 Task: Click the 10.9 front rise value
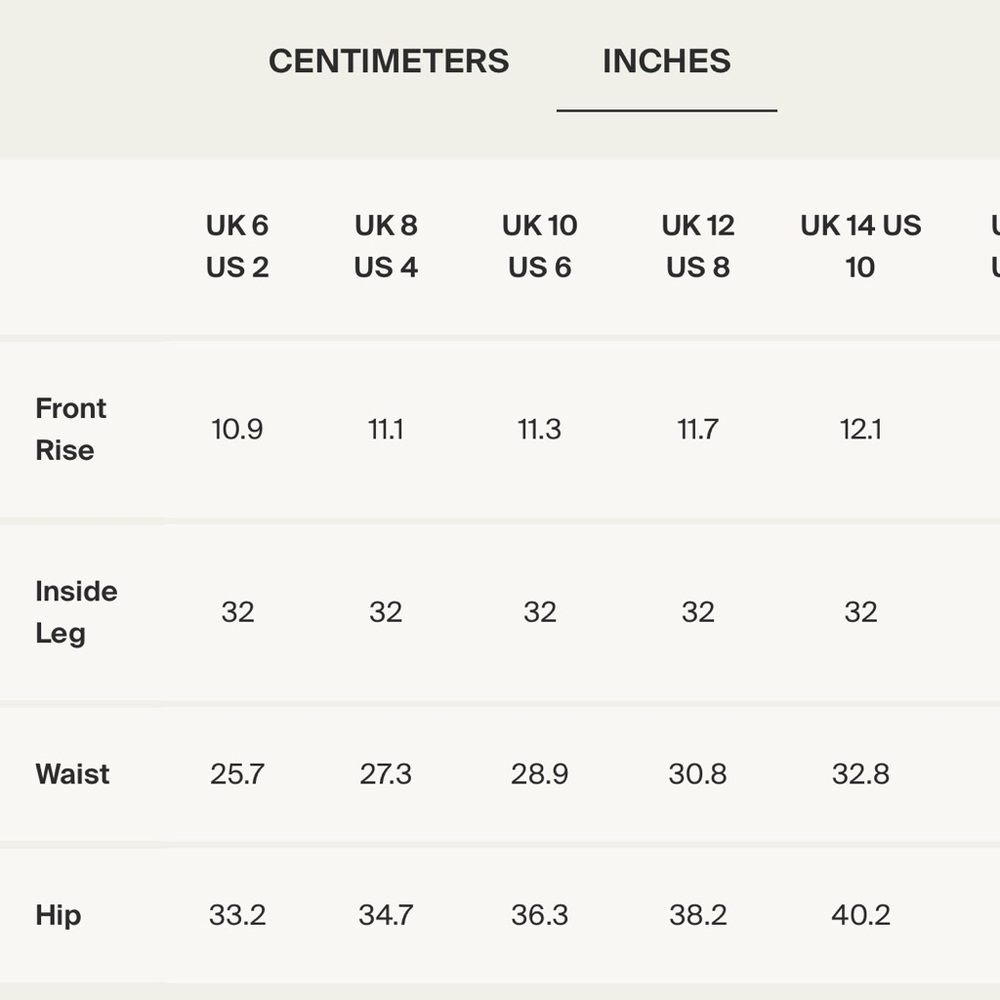[x=237, y=429]
